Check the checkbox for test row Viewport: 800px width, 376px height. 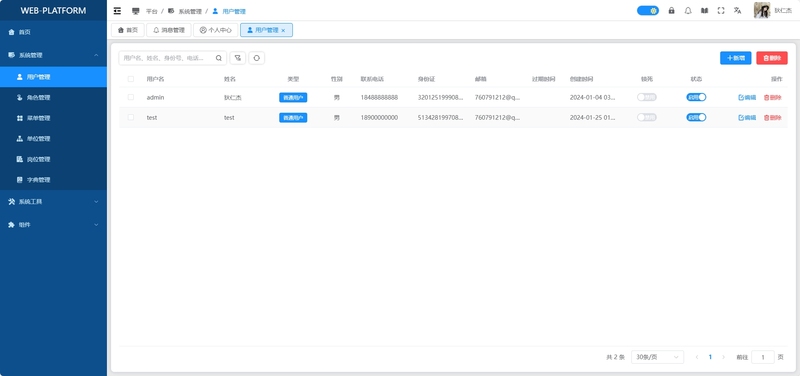(x=131, y=117)
